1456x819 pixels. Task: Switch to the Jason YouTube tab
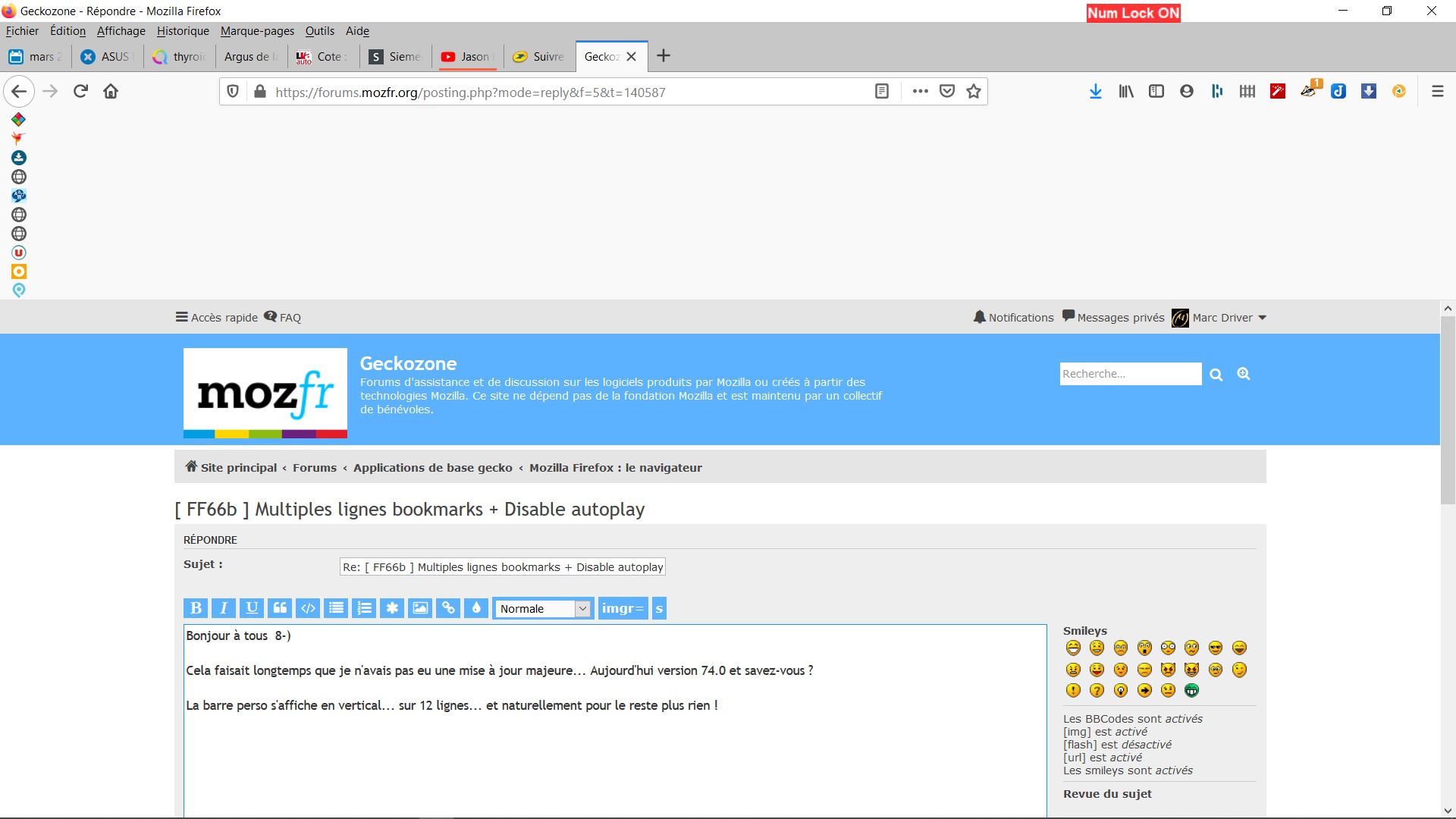point(468,57)
